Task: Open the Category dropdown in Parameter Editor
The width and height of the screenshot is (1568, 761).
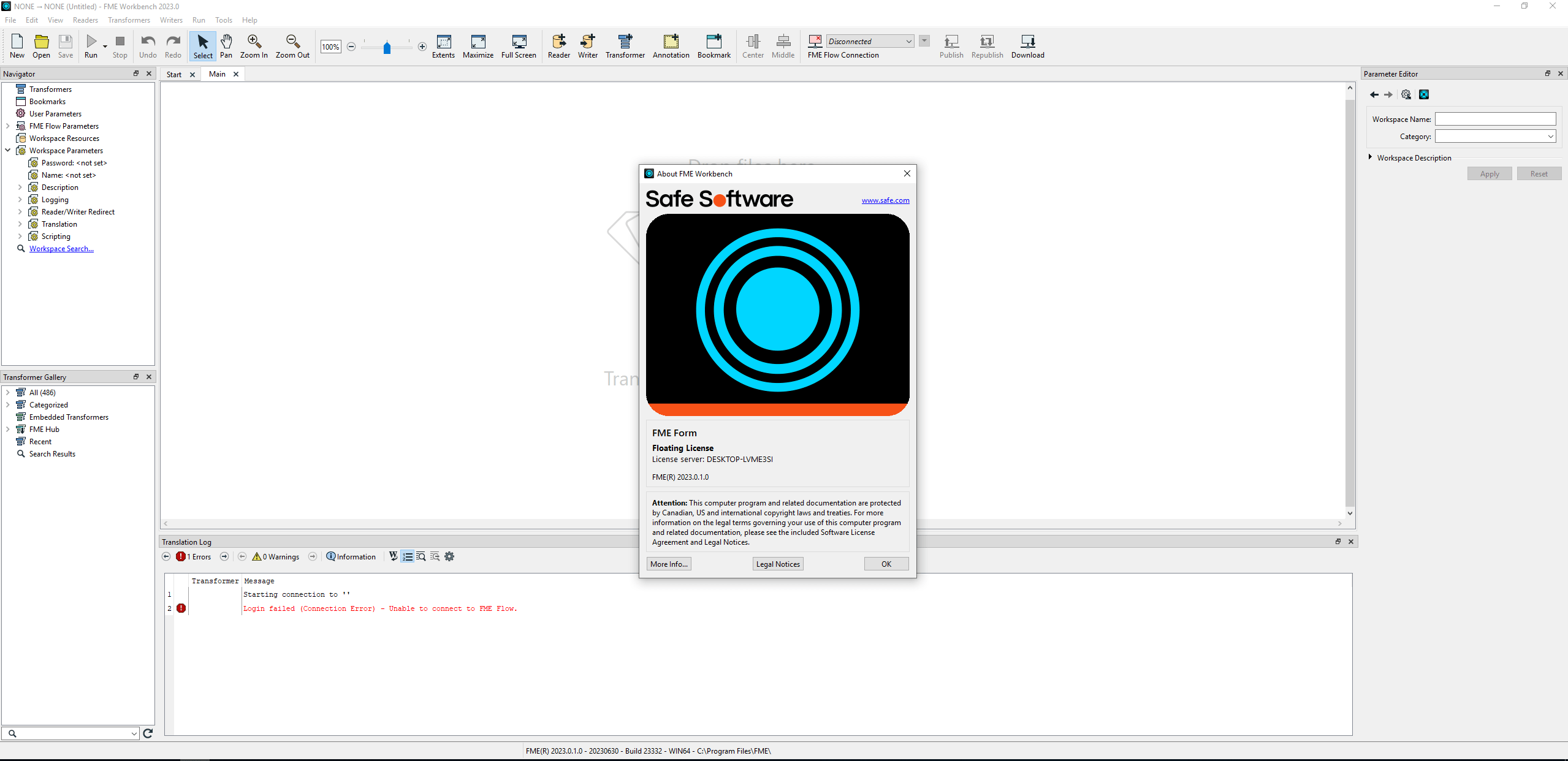Action: 1495,136
